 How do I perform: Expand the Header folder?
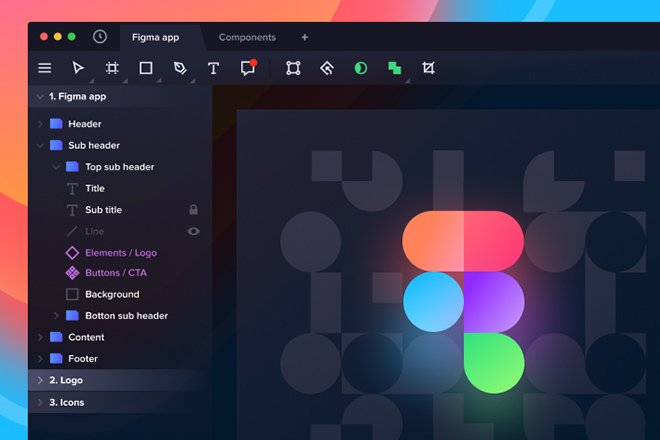point(41,124)
